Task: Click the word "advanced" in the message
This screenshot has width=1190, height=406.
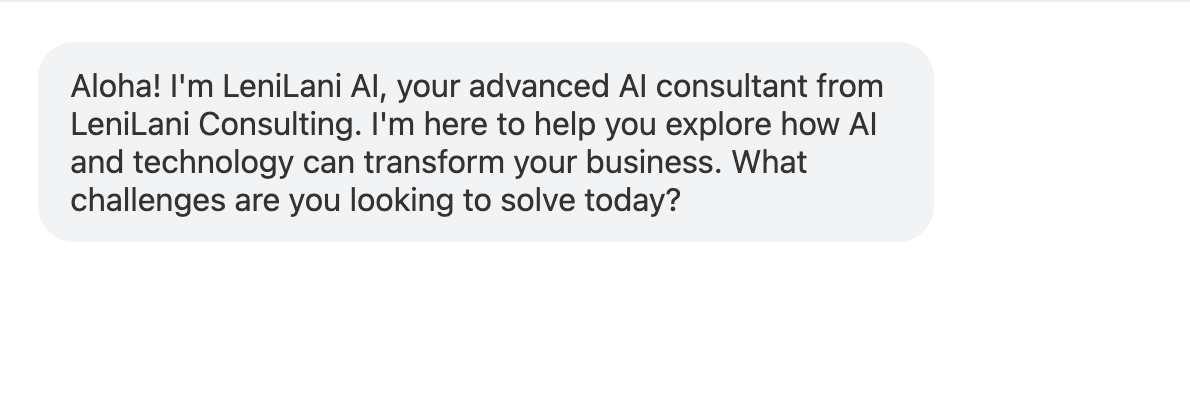Action: pos(533,87)
